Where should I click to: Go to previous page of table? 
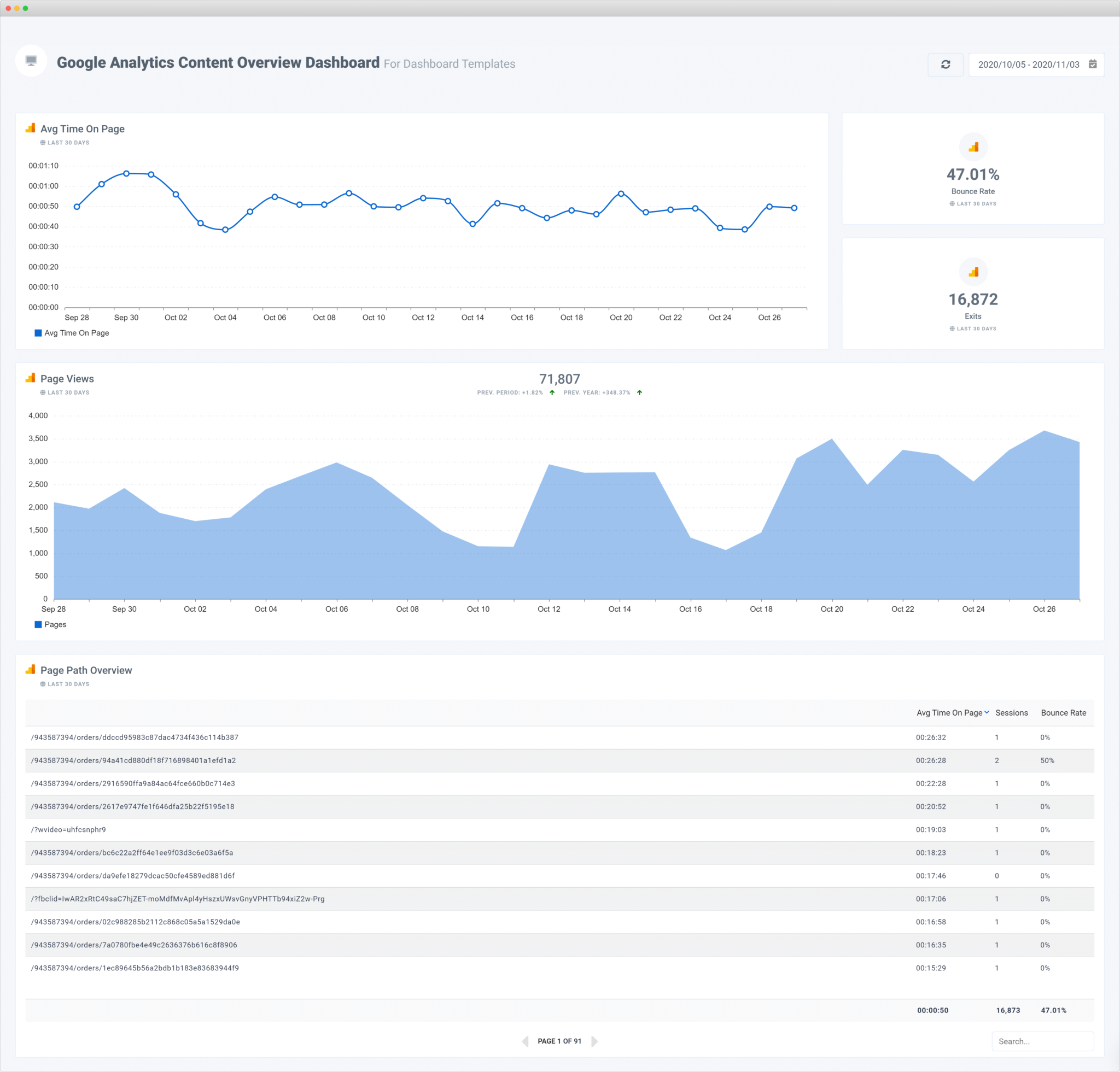tap(525, 1041)
